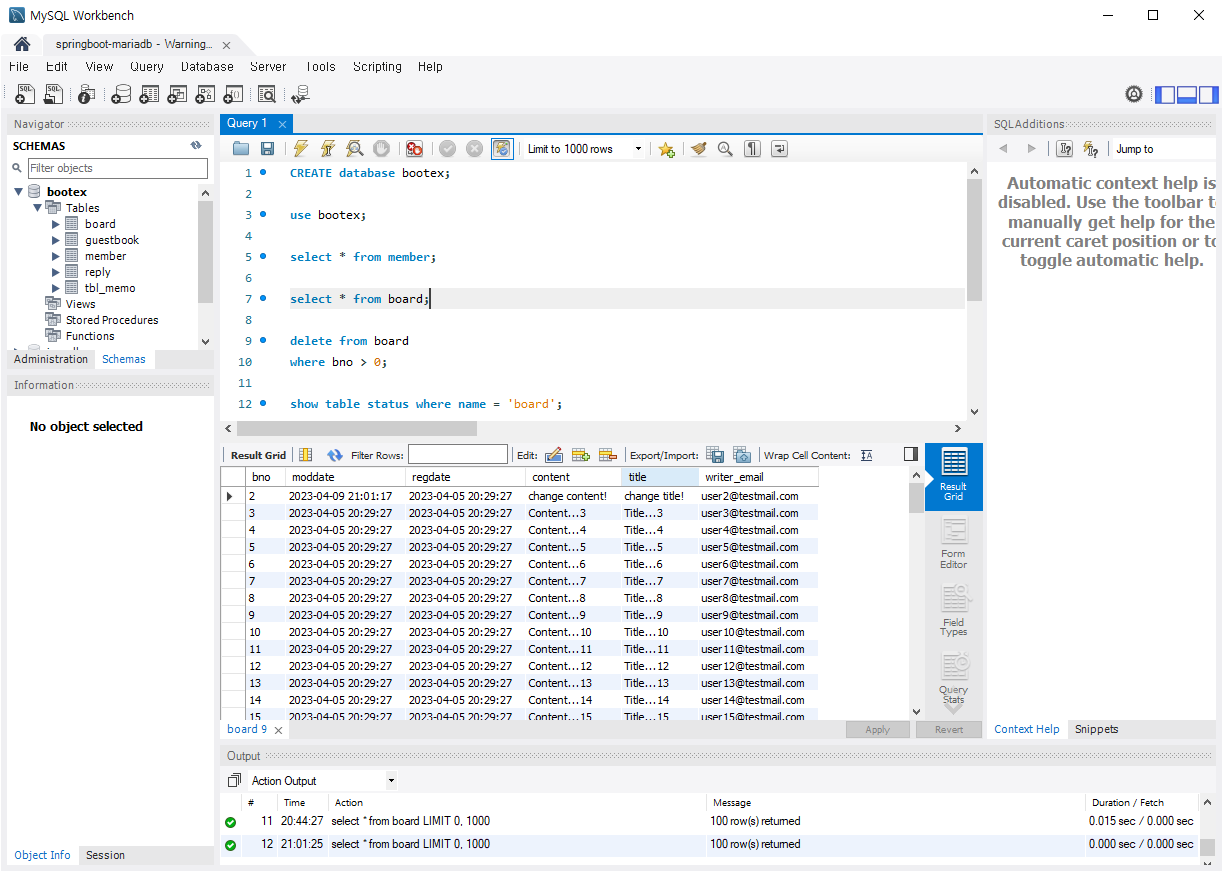
Task: Save the script with floppy icon
Action: (x=267, y=149)
